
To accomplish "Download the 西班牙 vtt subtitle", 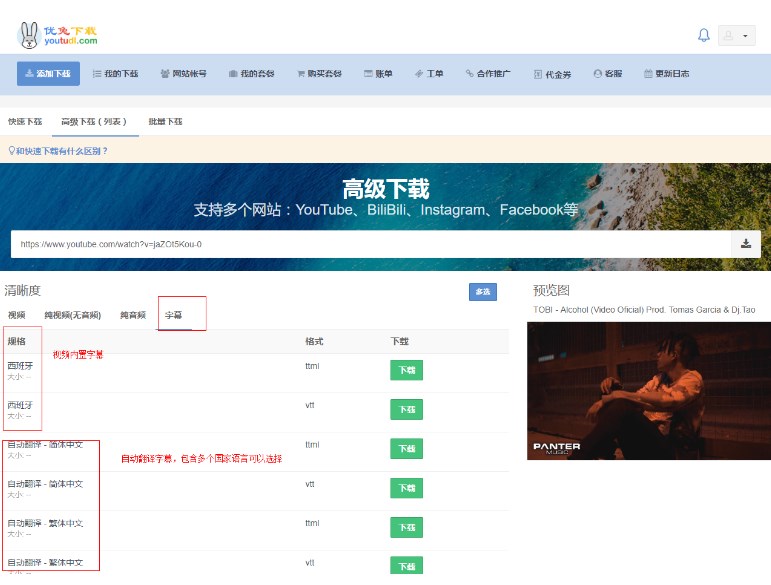I will 407,410.
